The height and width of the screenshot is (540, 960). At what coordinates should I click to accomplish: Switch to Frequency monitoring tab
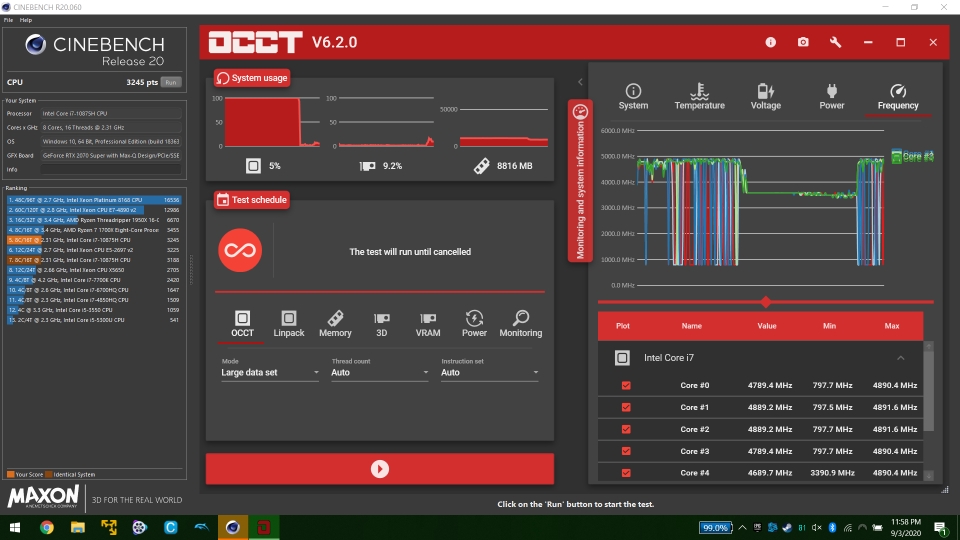[898, 97]
